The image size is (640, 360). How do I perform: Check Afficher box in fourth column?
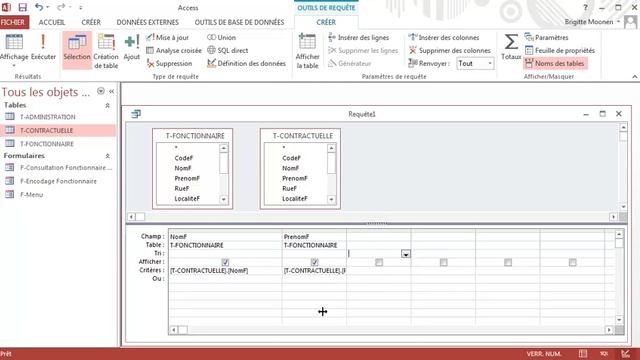click(x=443, y=262)
